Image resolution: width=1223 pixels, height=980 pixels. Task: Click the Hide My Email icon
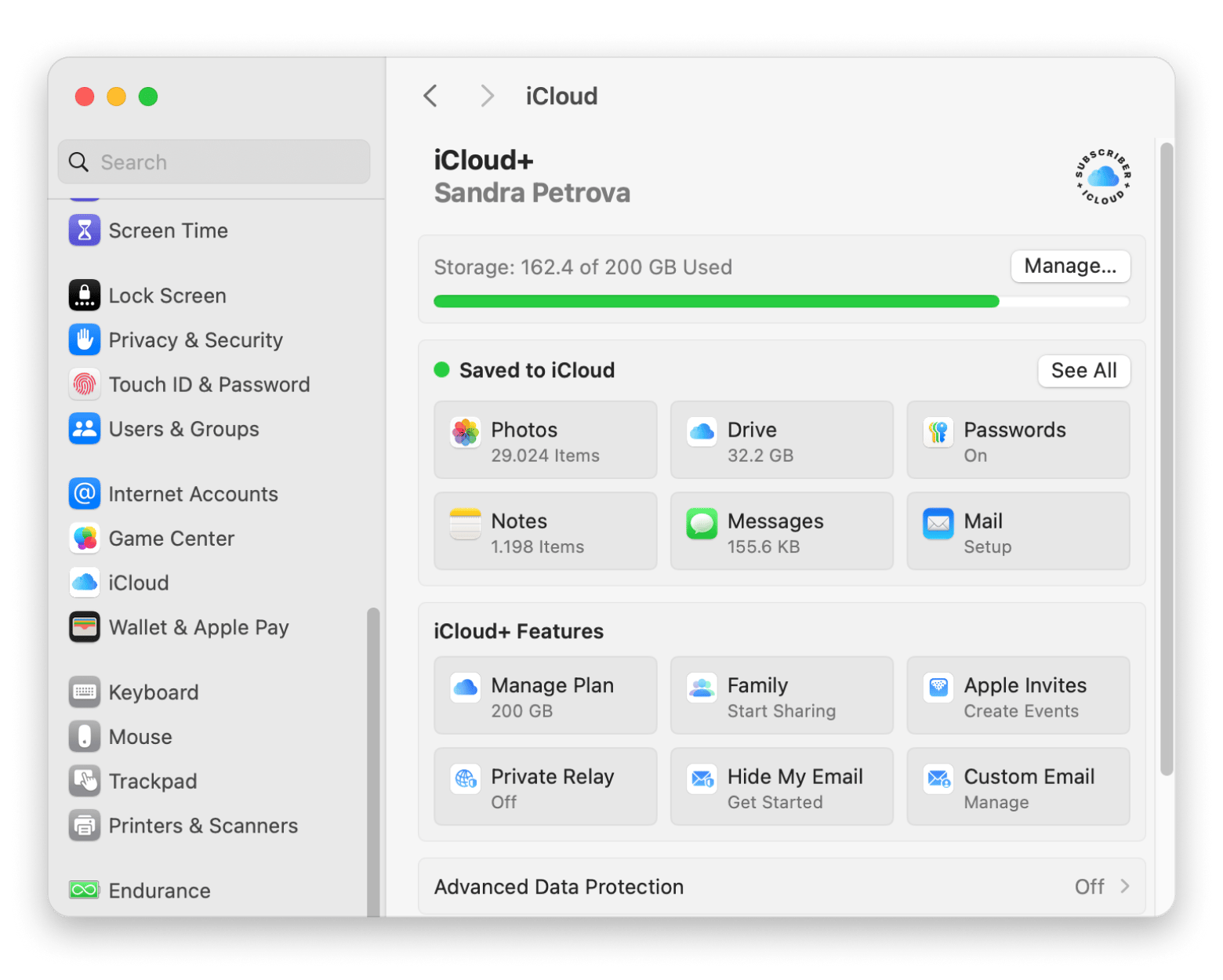pos(702,779)
